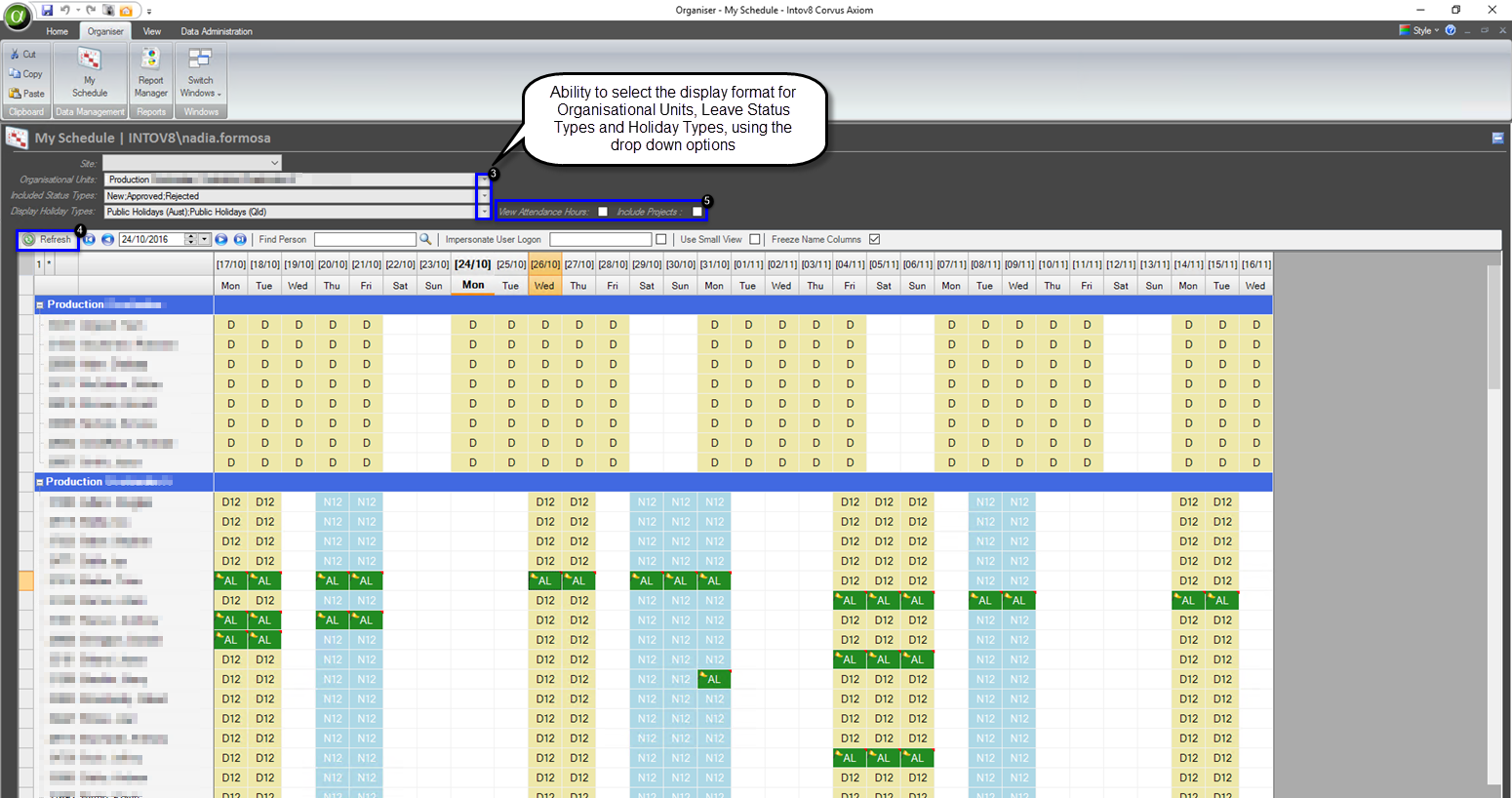The height and width of the screenshot is (798, 1512).
Task: Click the Home house icon in quick access toolbar
Action: 126,10
